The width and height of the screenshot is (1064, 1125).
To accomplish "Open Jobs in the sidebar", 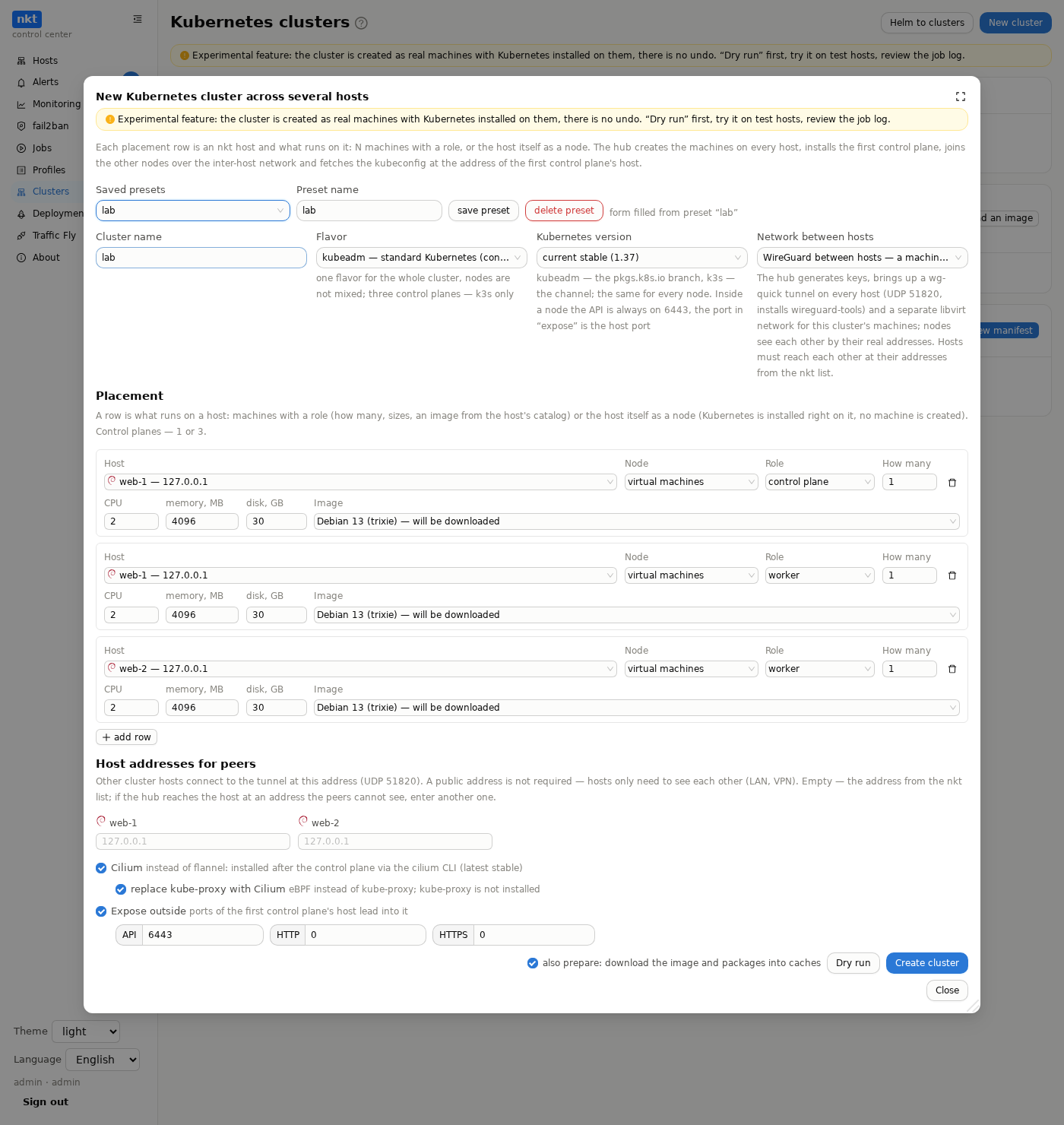I will (42, 148).
